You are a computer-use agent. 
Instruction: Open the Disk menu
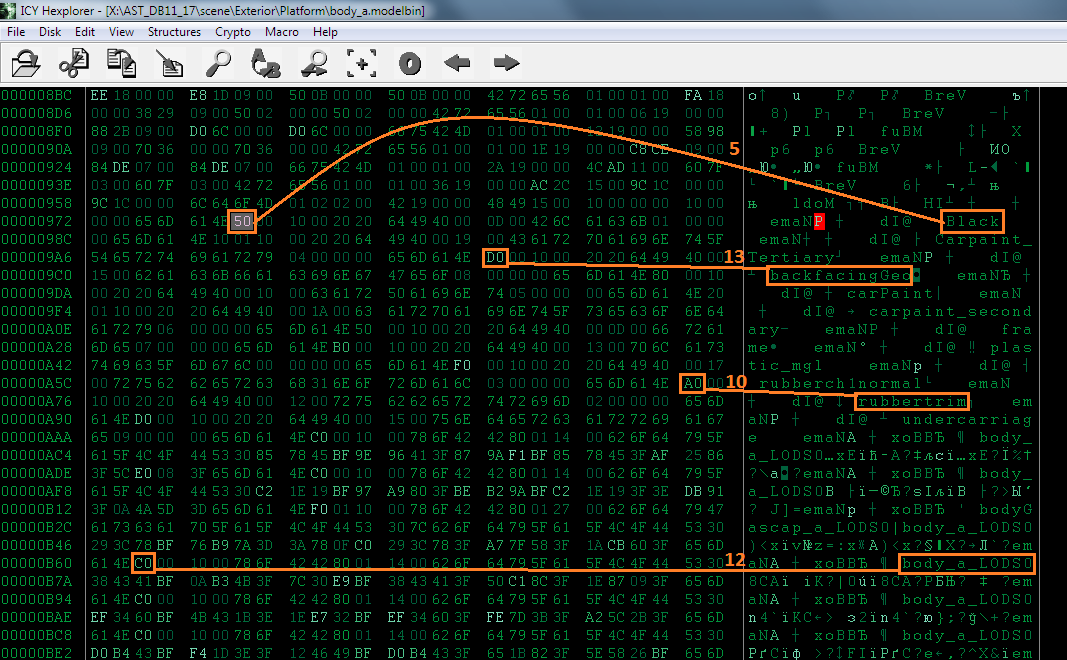[x=50, y=32]
